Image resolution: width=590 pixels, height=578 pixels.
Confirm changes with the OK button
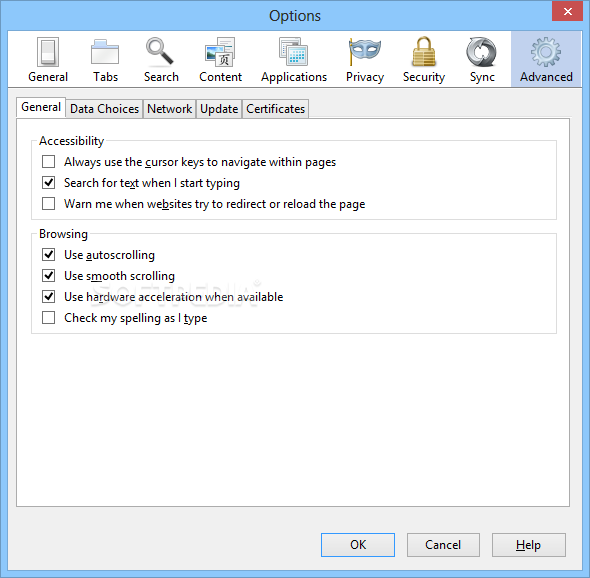point(358,545)
